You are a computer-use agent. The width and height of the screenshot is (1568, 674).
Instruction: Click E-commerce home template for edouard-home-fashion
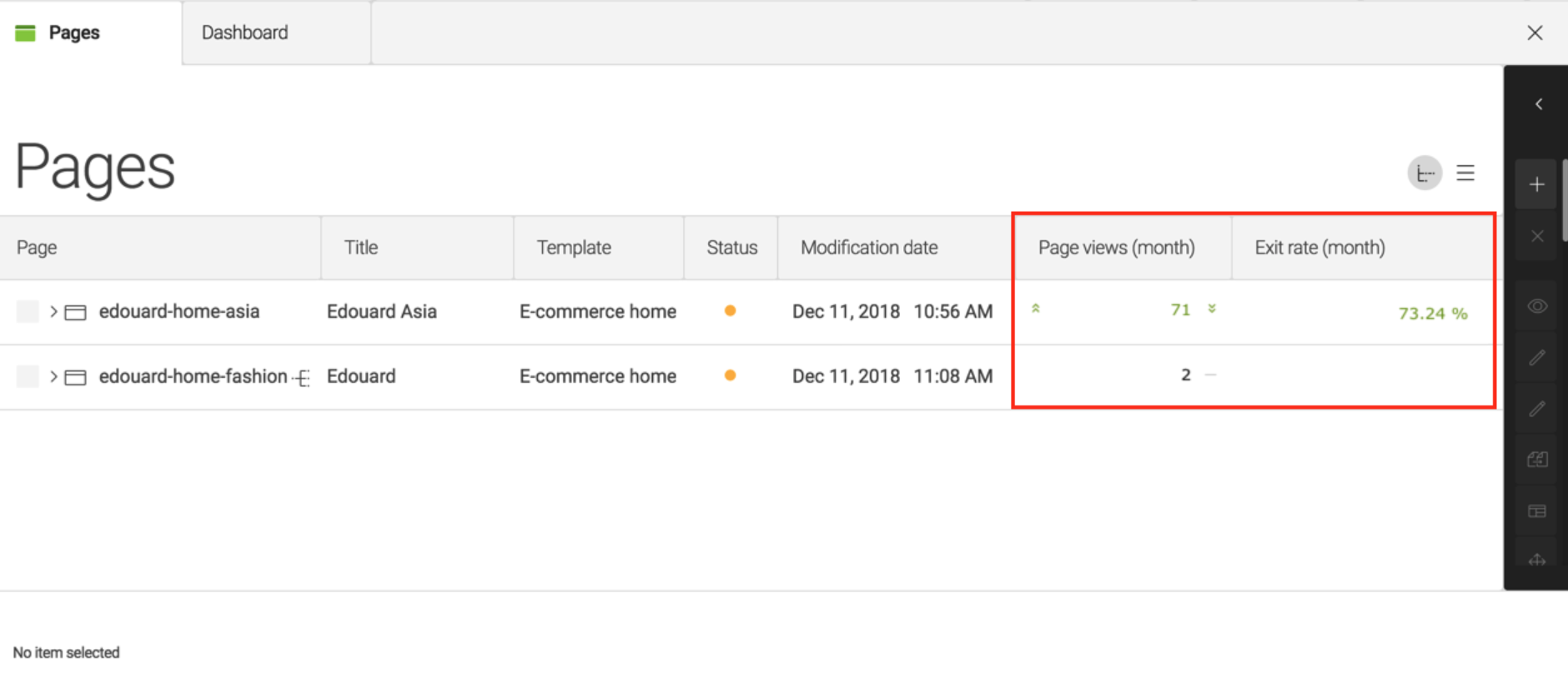(598, 376)
